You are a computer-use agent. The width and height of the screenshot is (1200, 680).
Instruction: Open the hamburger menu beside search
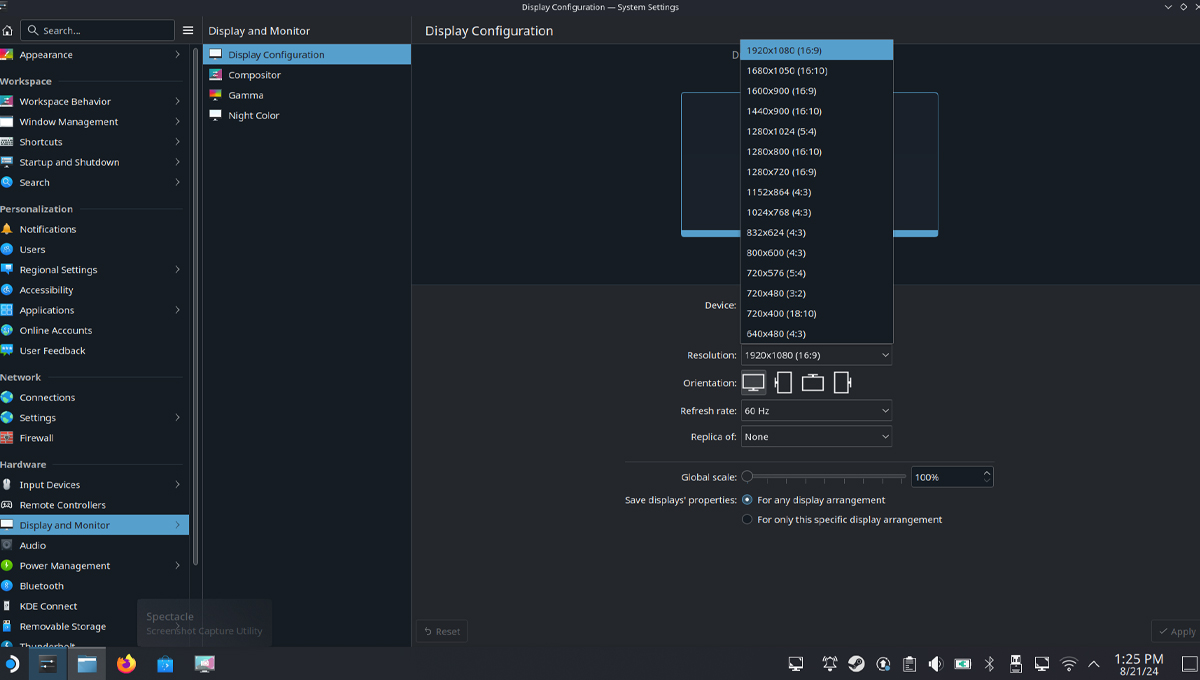tap(188, 31)
